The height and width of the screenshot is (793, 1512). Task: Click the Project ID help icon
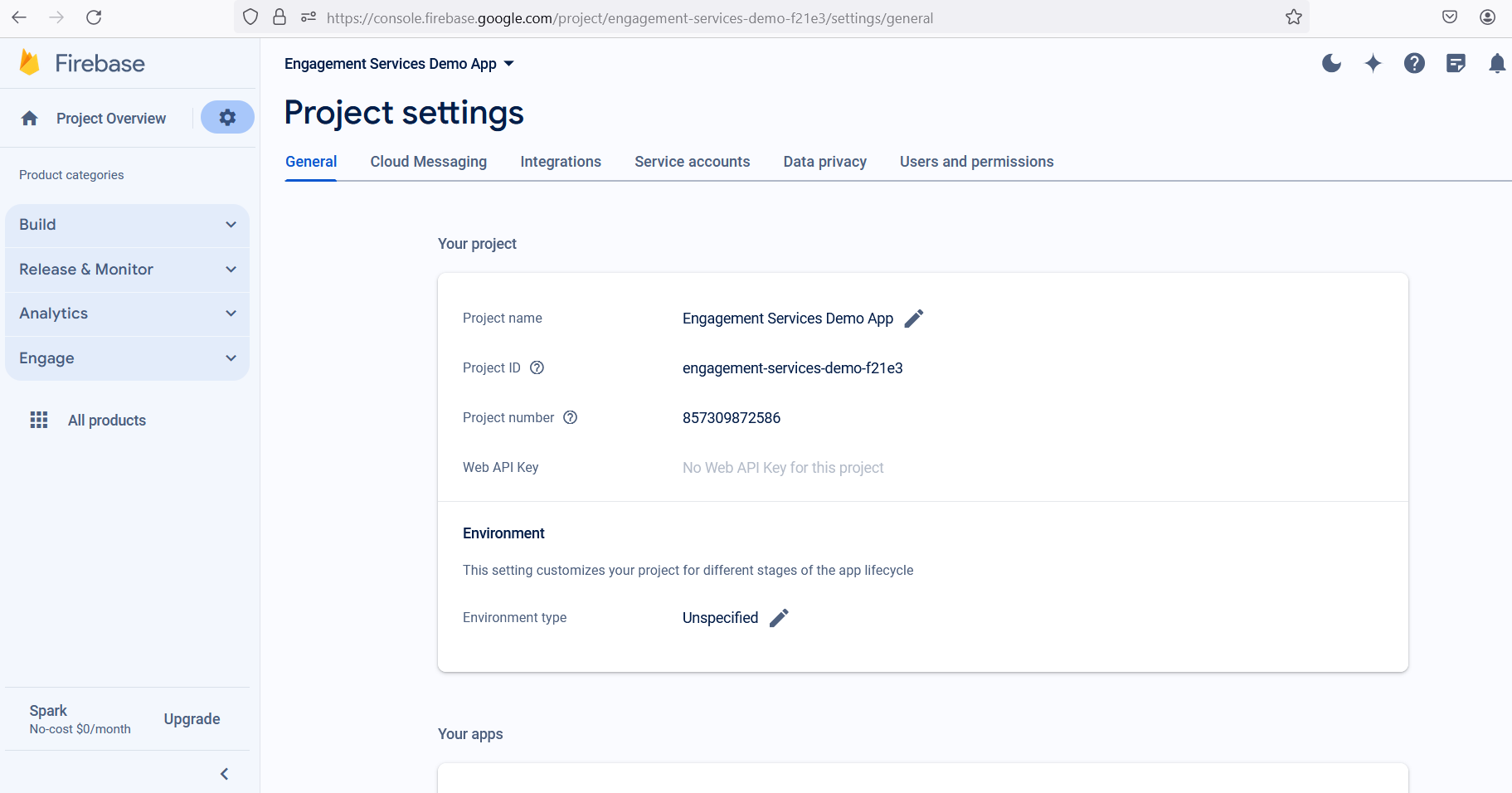pyautogui.click(x=537, y=368)
